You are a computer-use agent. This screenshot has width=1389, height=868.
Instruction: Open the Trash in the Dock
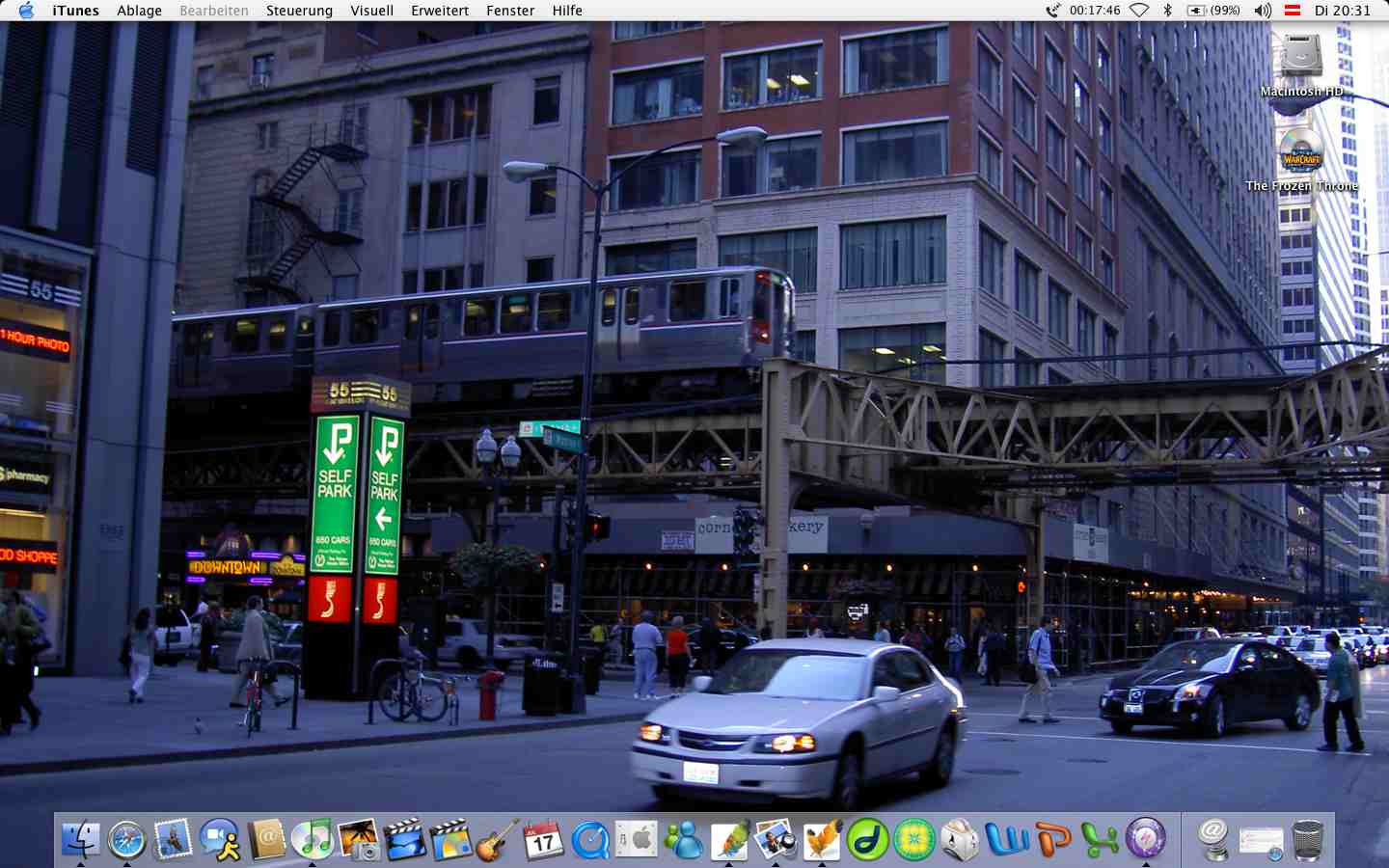click(x=1307, y=840)
